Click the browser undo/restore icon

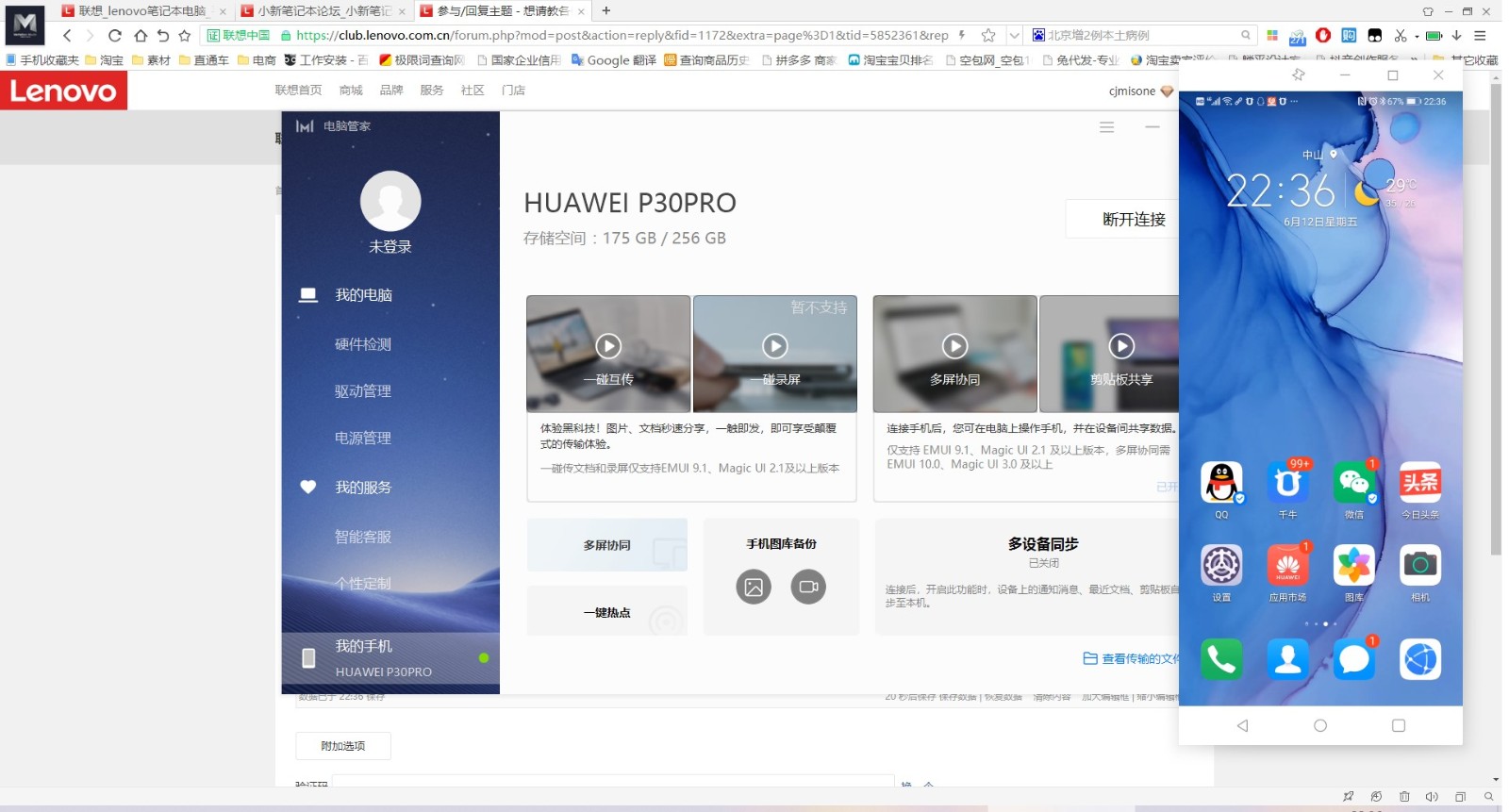point(162,36)
